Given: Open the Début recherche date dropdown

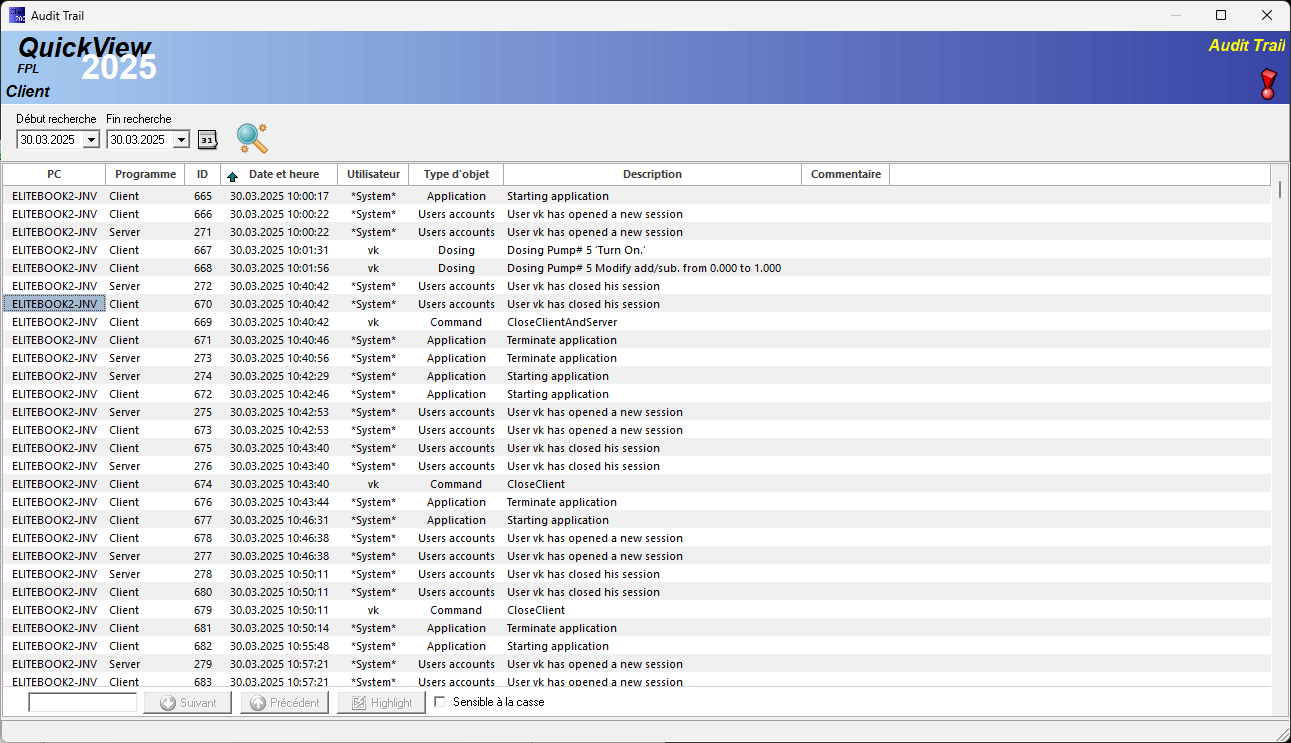Looking at the screenshot, I should point(91,140).
